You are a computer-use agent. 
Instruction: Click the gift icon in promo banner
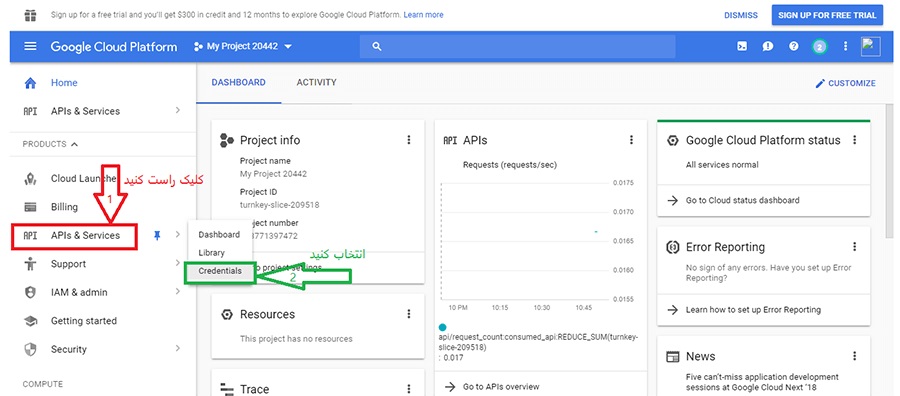click(x=31, y=15)
